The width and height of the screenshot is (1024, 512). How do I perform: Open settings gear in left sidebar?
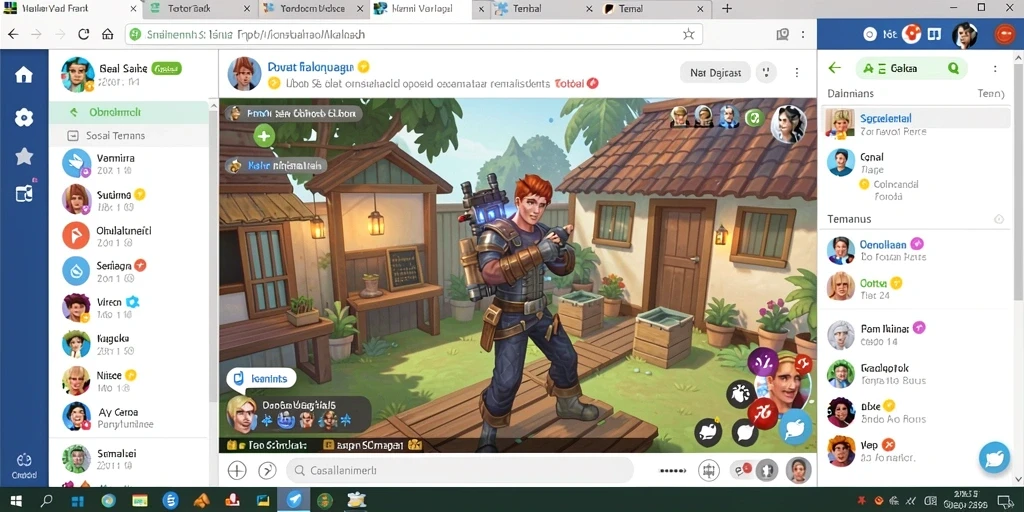[24, 118]
